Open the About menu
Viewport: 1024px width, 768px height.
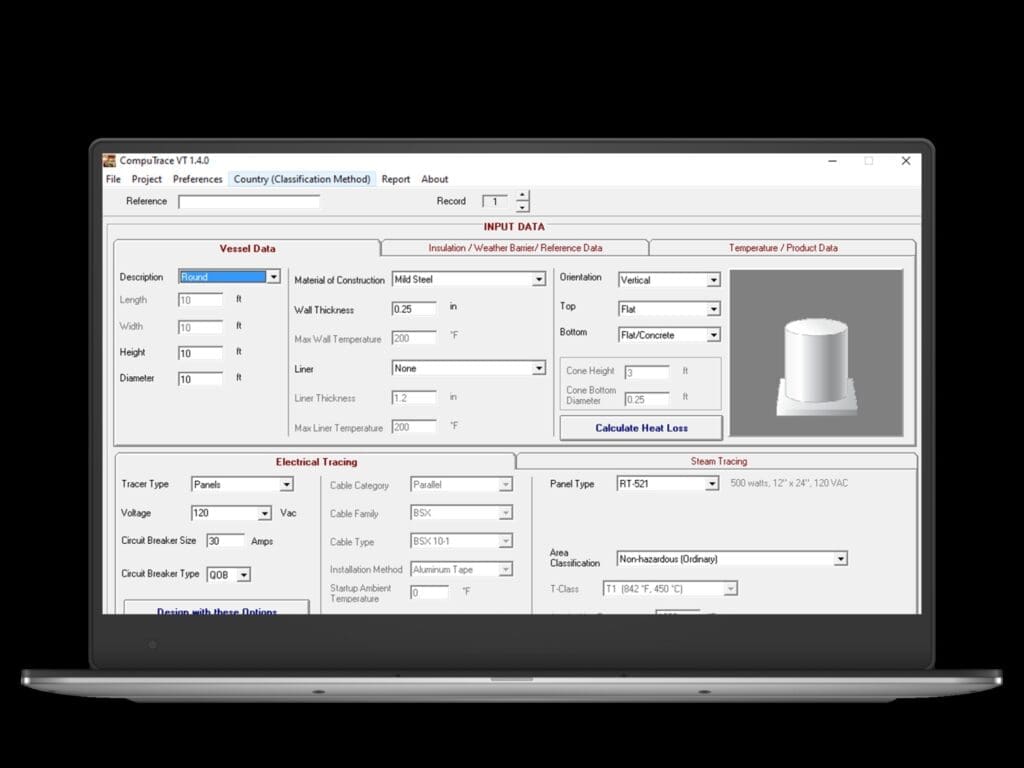tap(434, 179)
